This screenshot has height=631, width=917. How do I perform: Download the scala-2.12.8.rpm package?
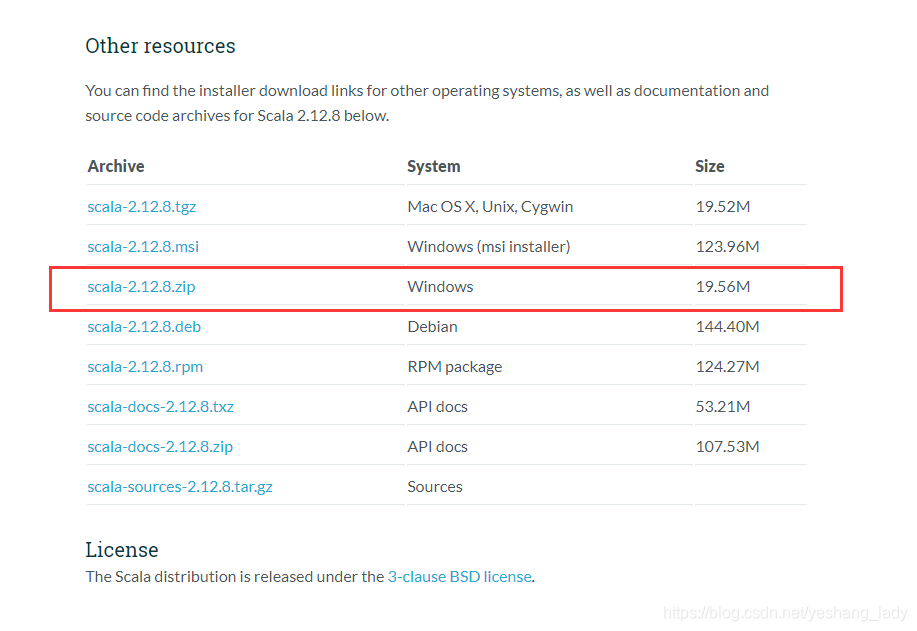pyautogui.click(x=145, y=367)
